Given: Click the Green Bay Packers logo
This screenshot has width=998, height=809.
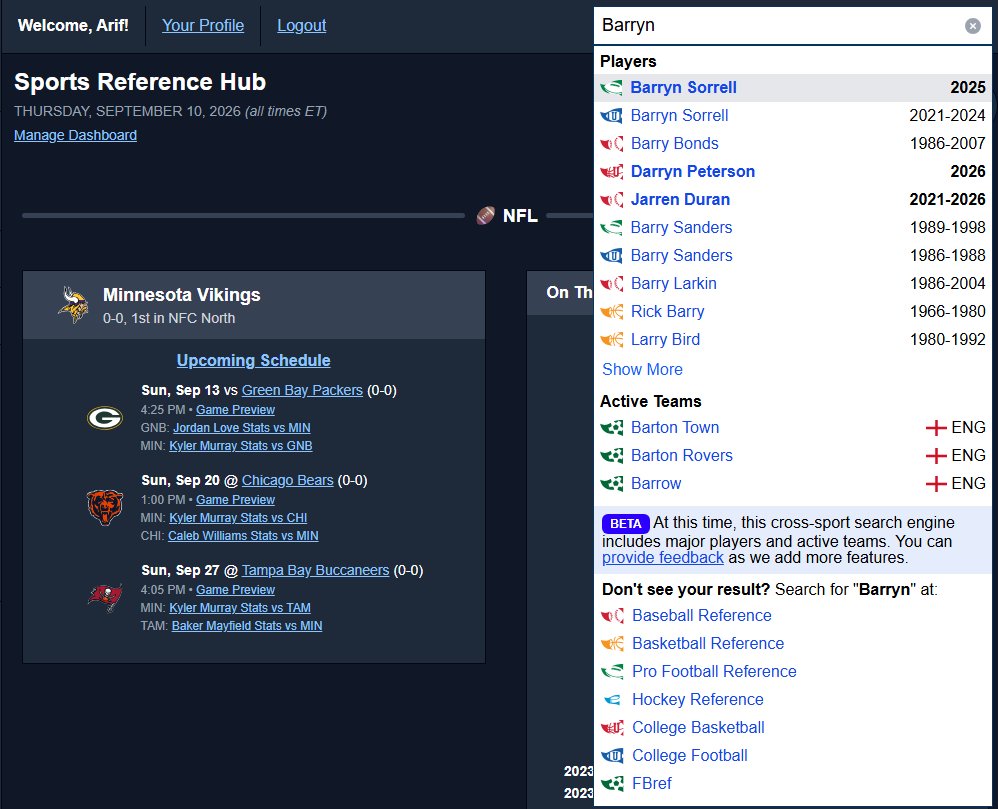Looking at the screenshot, I should [x=105, y=418].
